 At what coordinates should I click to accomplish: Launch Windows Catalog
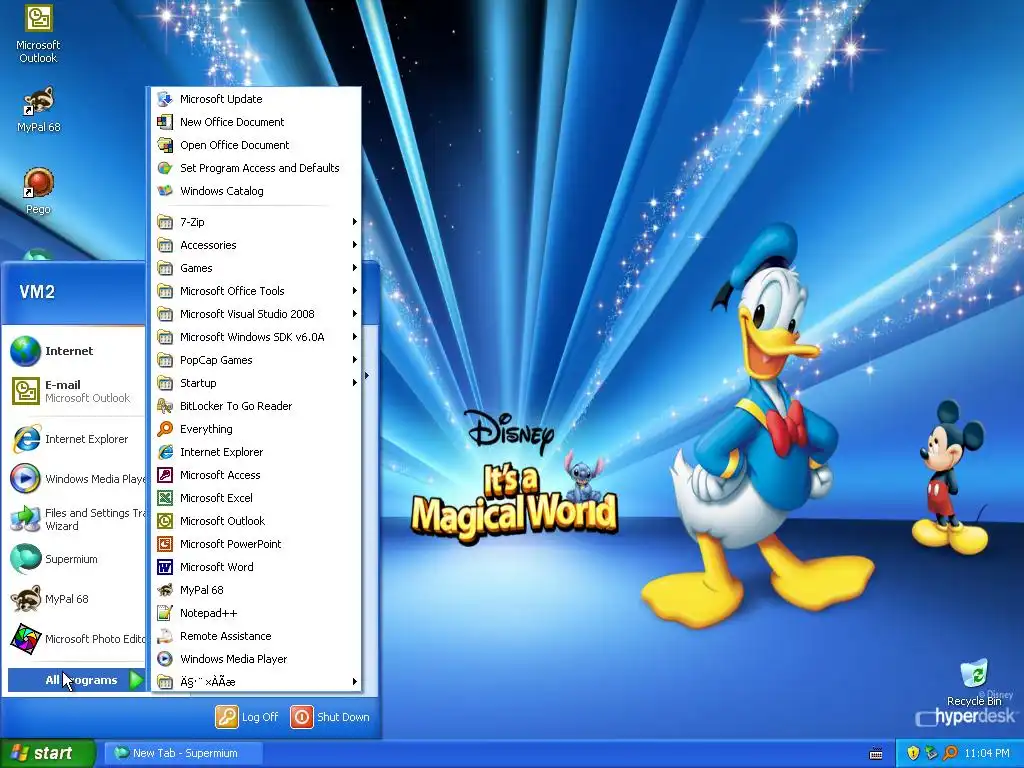click(255, 191)
